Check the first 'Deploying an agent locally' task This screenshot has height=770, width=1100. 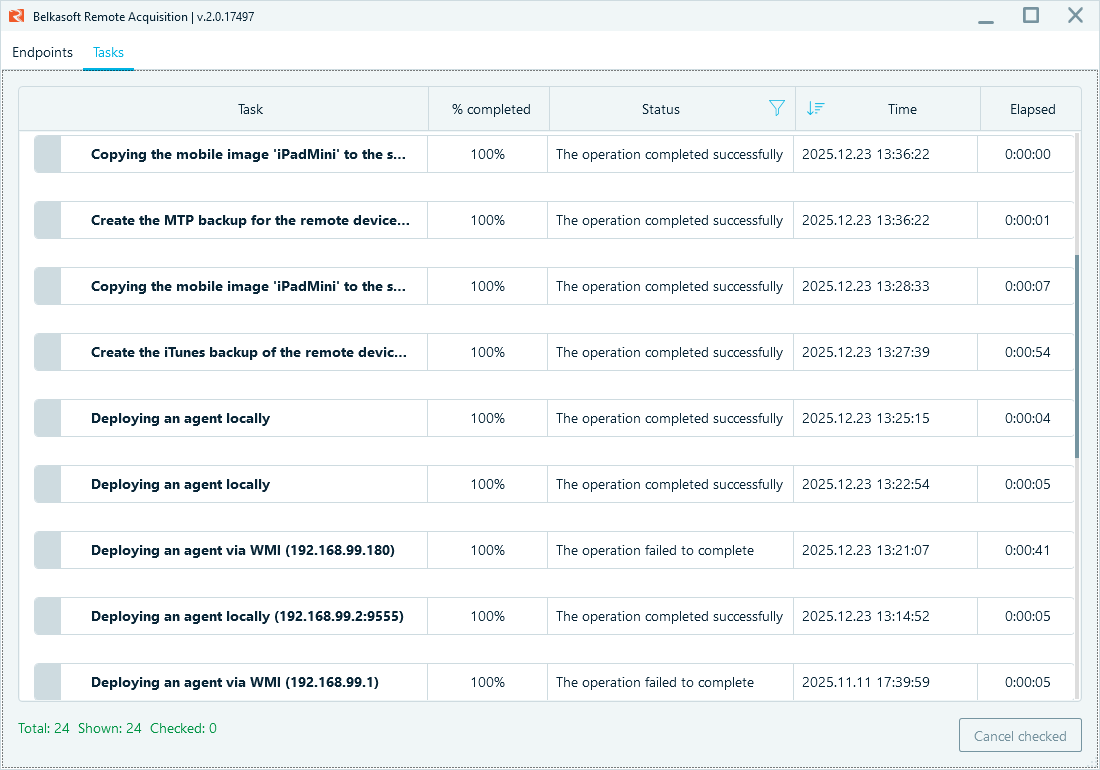46,418
